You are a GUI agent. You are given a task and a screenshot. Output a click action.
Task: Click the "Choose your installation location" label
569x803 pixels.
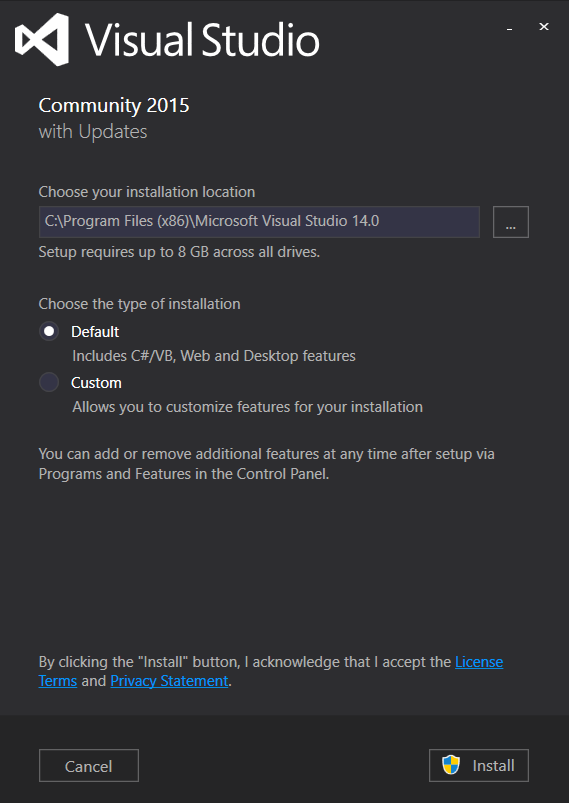coord(146,192)
